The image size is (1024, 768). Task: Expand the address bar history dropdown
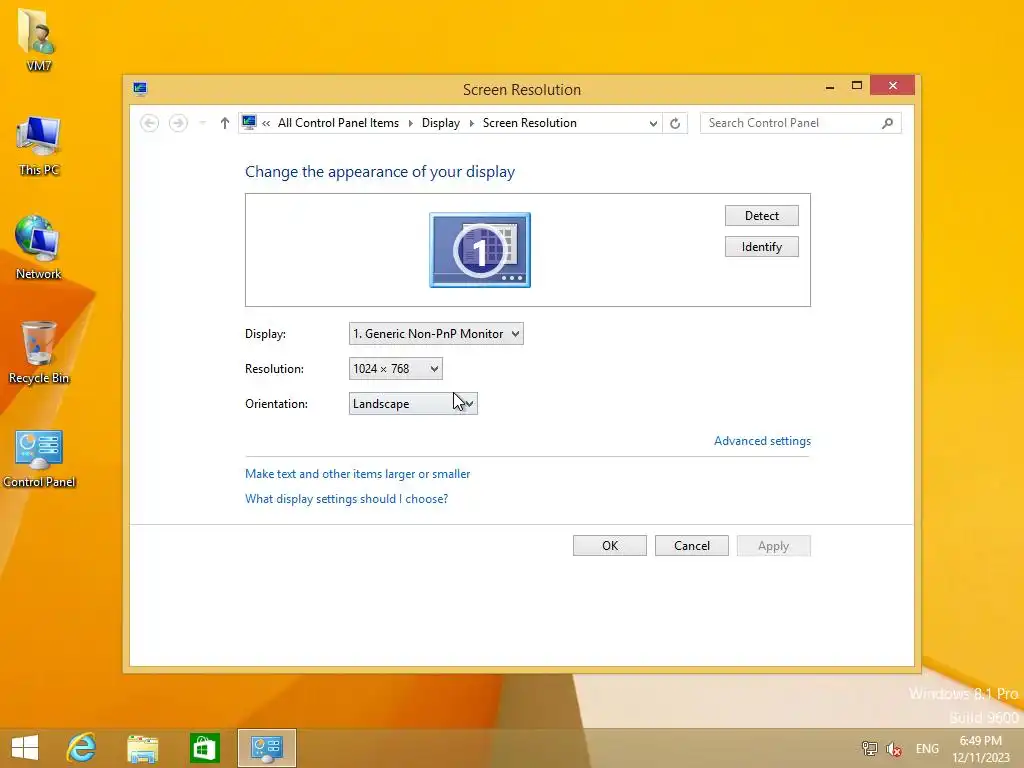point(653,123)
